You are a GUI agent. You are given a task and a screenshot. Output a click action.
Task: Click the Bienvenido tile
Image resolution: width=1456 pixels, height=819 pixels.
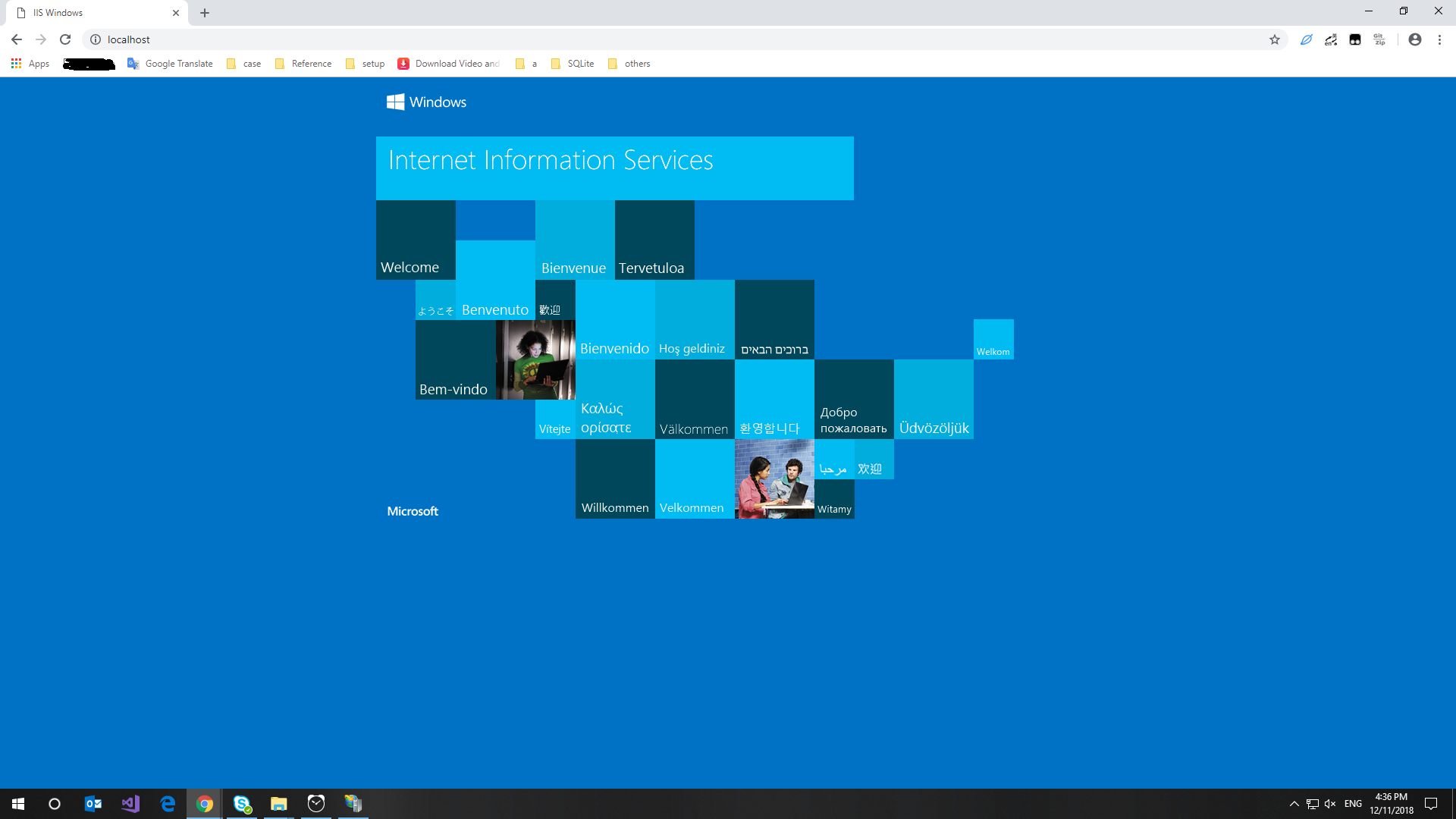615,319
